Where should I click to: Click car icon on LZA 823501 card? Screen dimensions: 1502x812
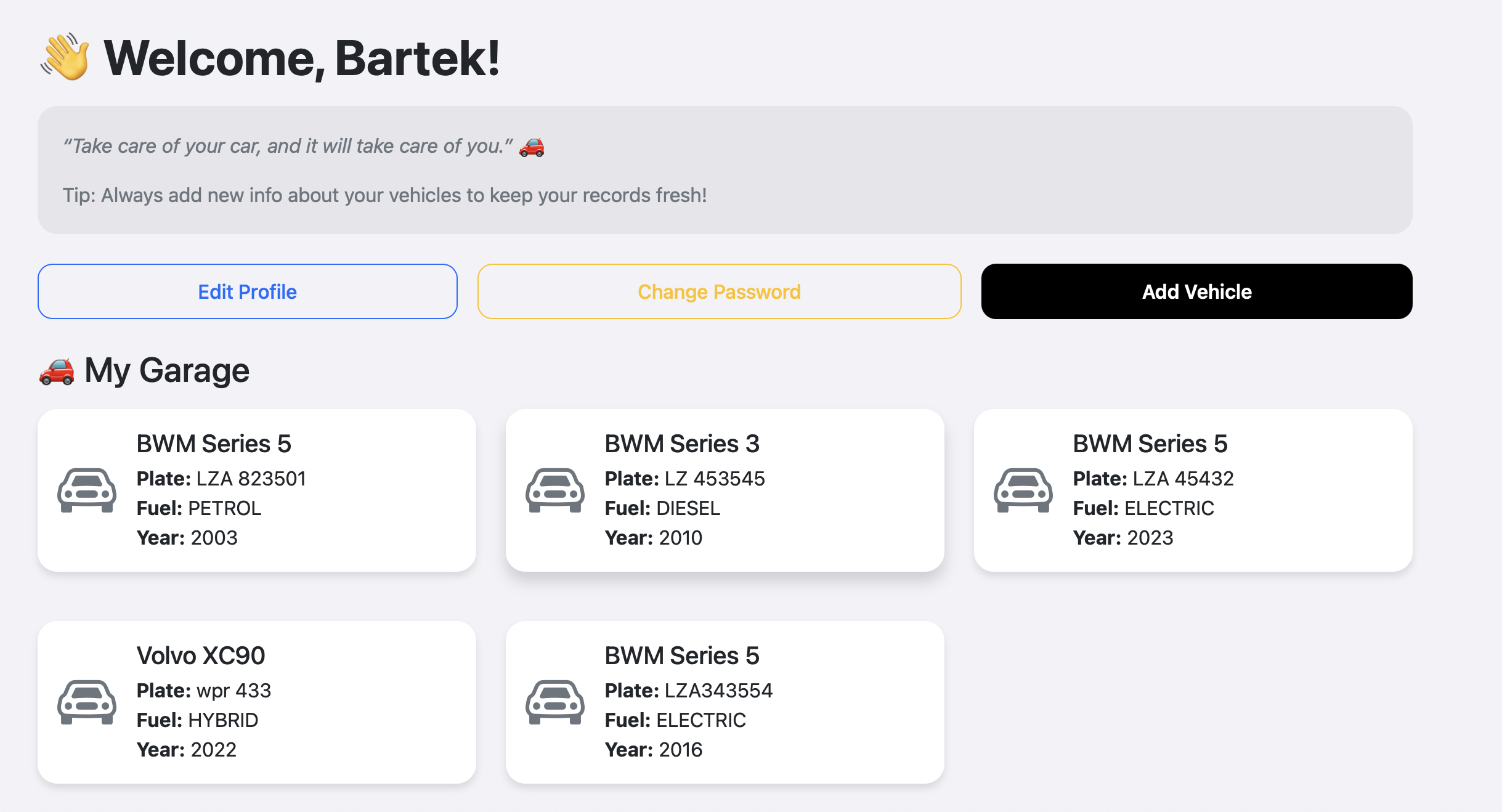[87, 490]
